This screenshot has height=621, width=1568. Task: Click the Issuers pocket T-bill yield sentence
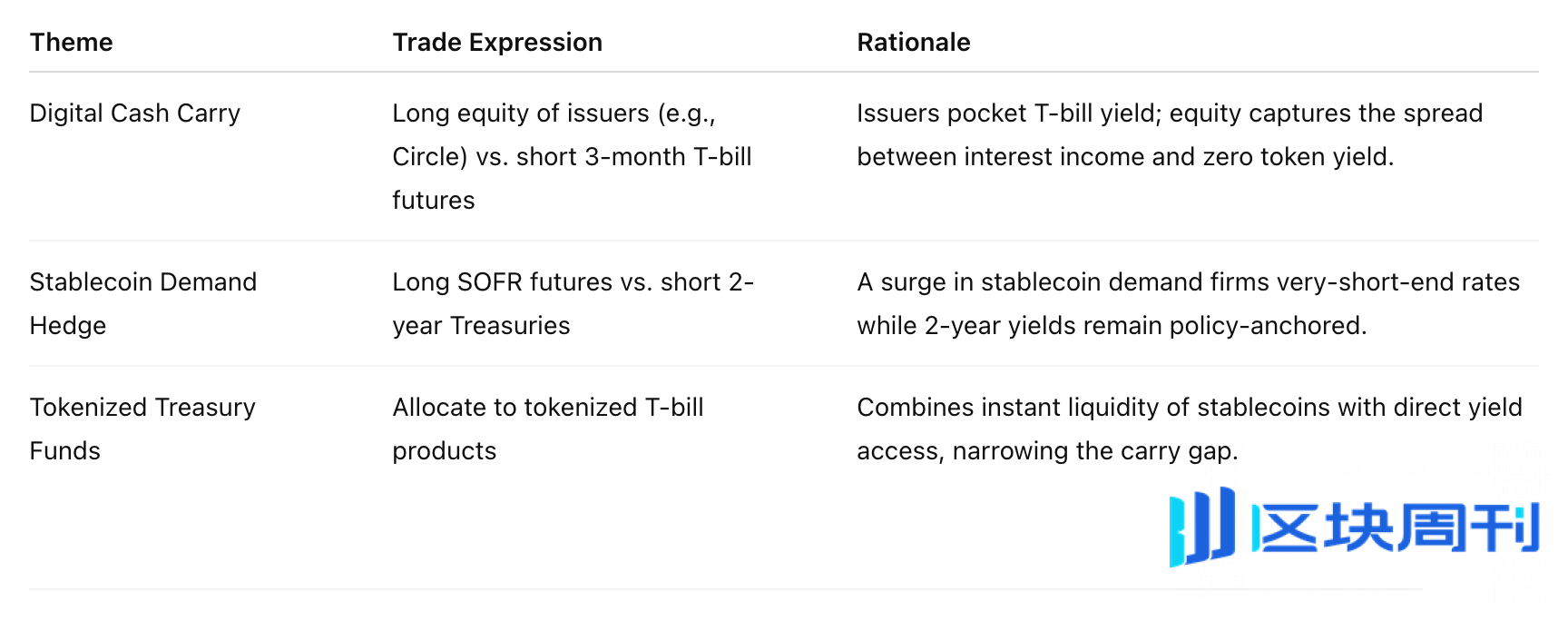1169,113
